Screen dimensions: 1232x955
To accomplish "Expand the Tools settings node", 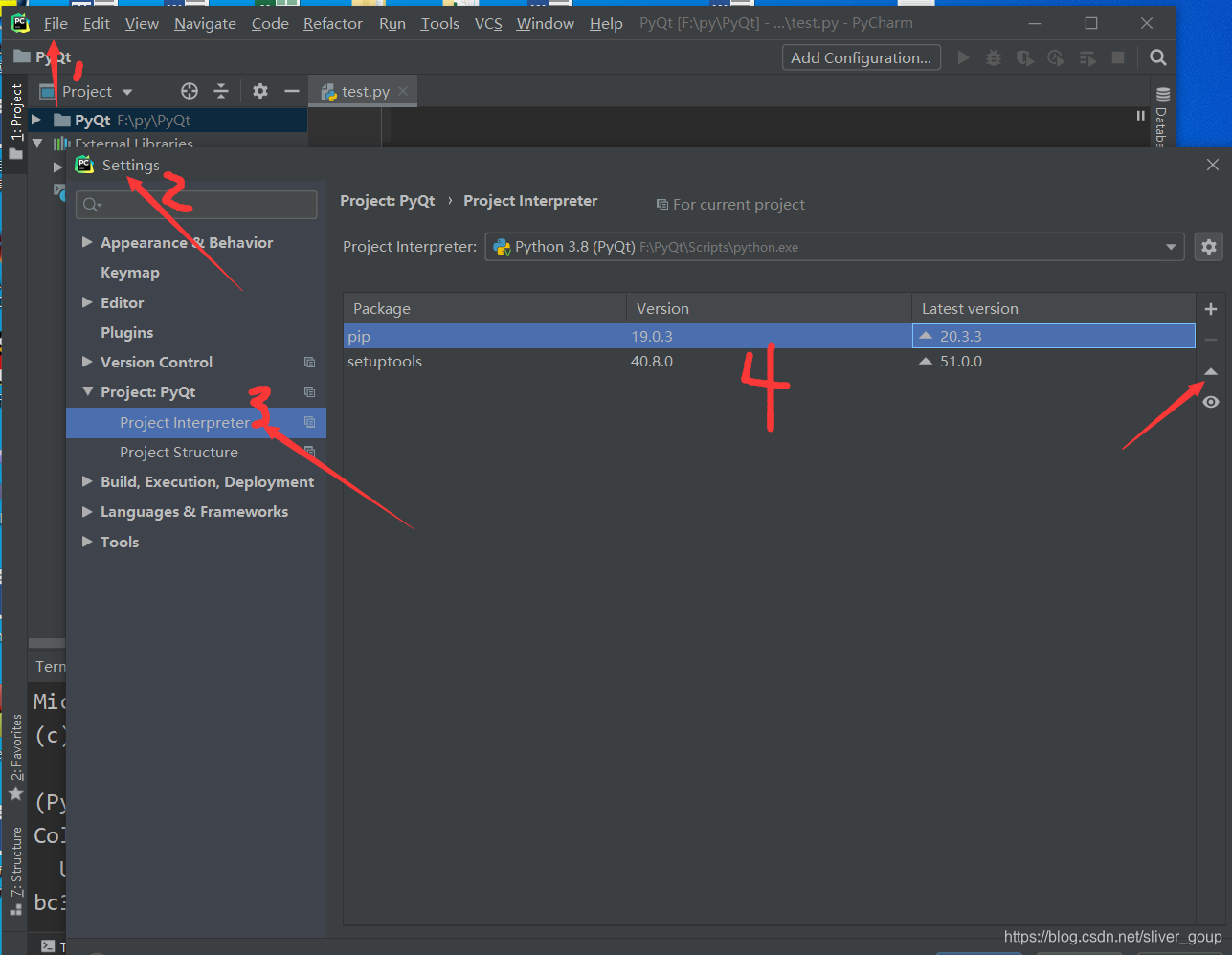I will click(x=87, y=542).
